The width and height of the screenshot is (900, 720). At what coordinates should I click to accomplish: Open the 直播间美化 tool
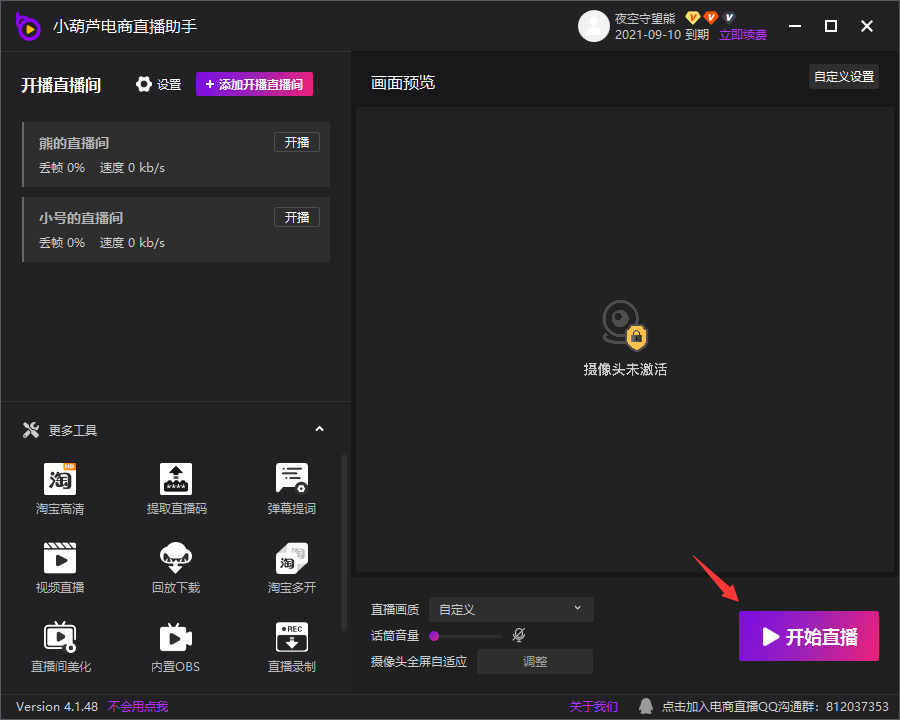click(60, 637)
